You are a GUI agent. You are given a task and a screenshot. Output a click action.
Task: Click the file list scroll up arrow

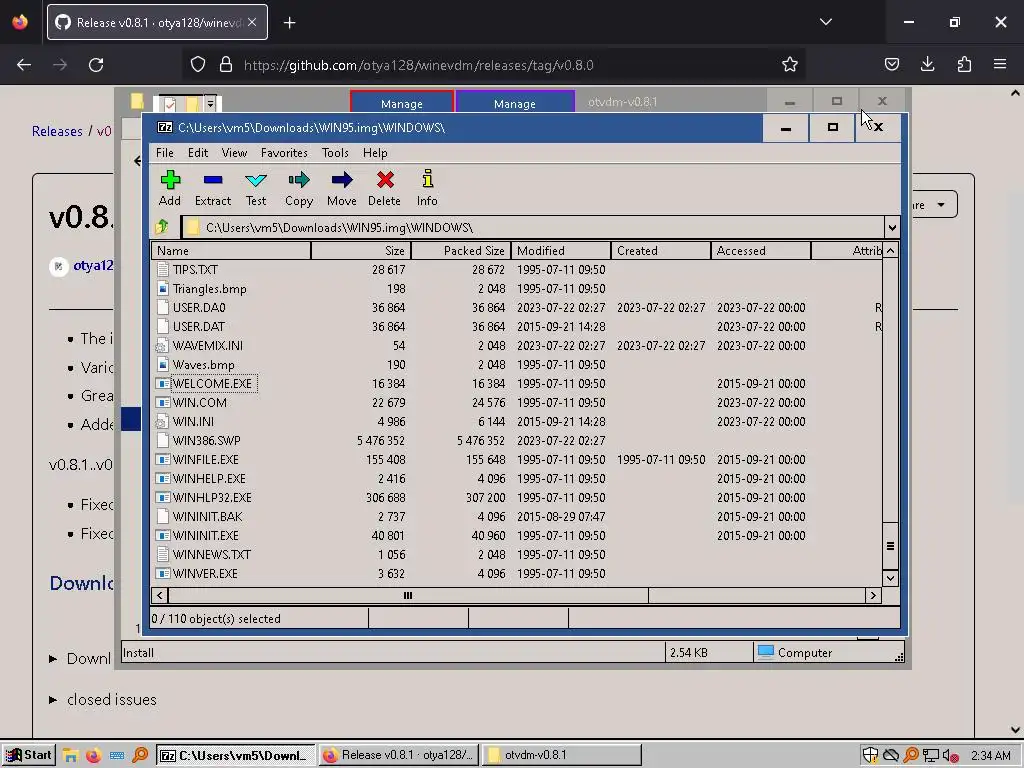point(890,251)
